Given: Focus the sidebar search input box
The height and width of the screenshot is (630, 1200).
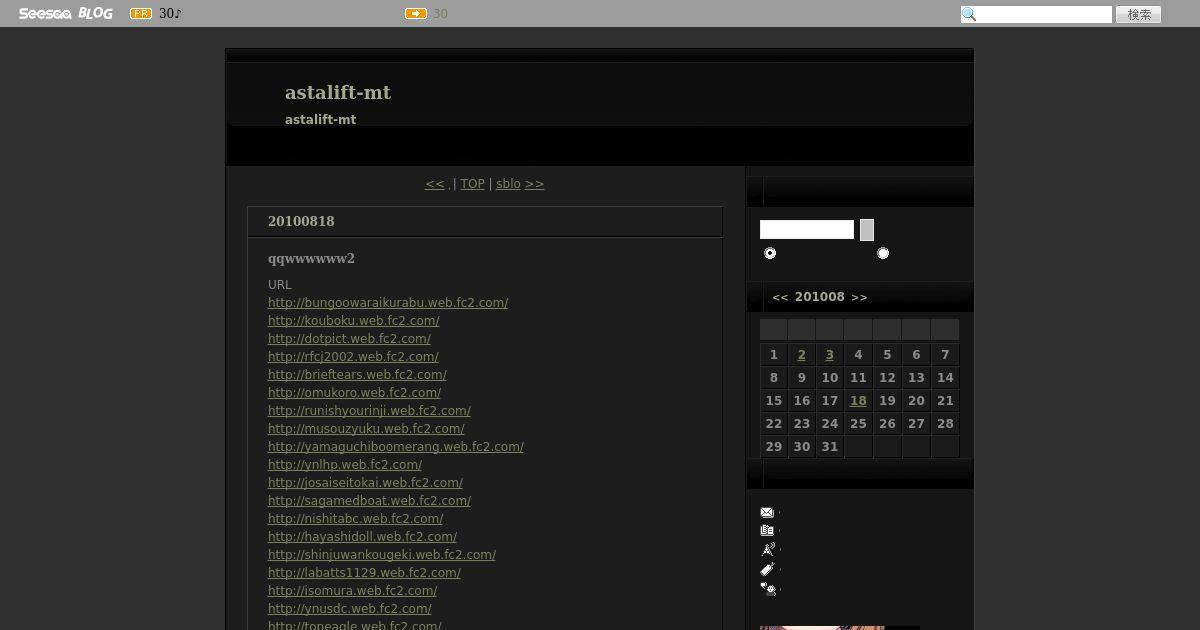Looking at the screenshot, I should [x=807, y=230].
